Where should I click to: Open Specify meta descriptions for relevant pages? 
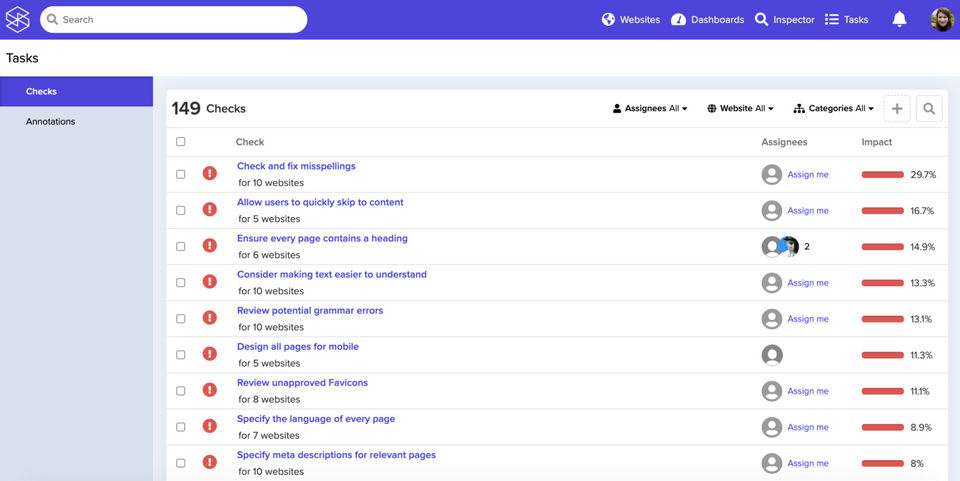click(336, 455)
